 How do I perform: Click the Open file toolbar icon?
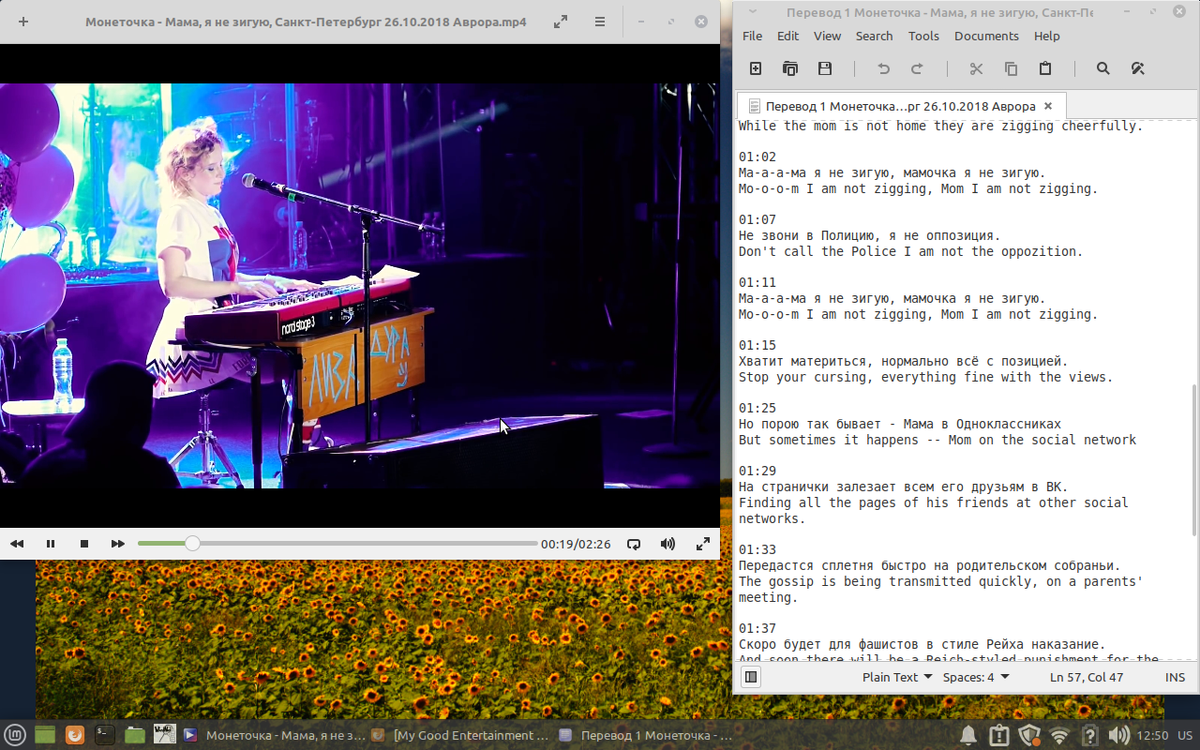click(790, 69)
